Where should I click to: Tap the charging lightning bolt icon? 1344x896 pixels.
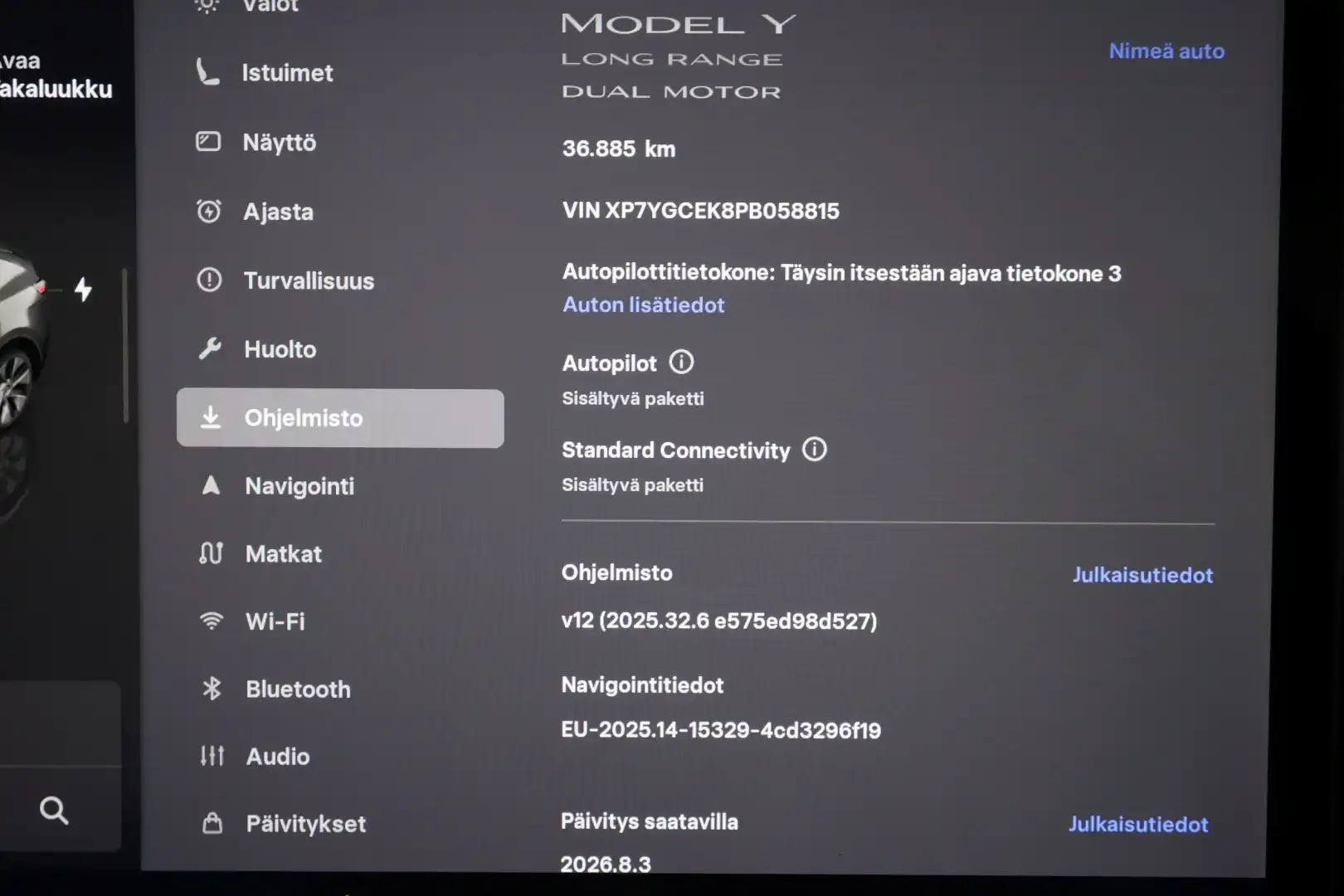pyautogui.click(x=83, y=289)
